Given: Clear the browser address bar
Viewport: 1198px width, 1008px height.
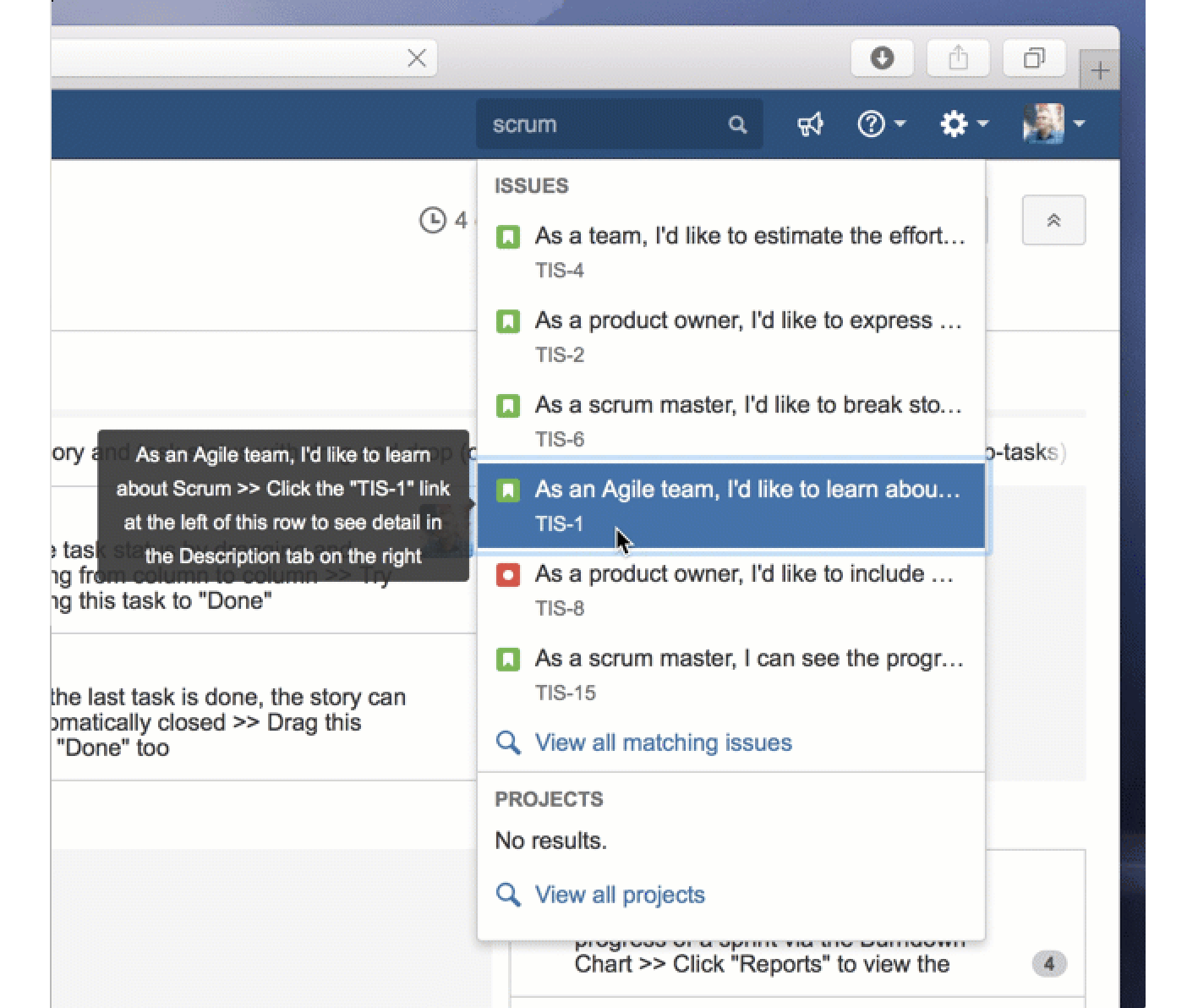Looking at the screenshot, I should 417,58.
